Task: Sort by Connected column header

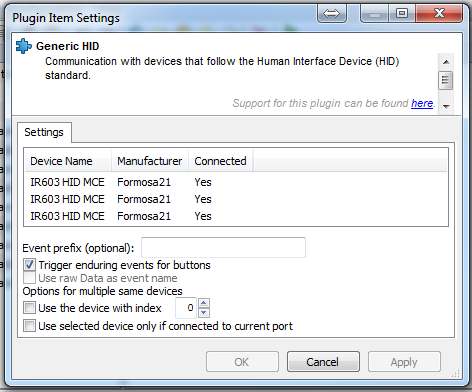Action: point(221,161)
